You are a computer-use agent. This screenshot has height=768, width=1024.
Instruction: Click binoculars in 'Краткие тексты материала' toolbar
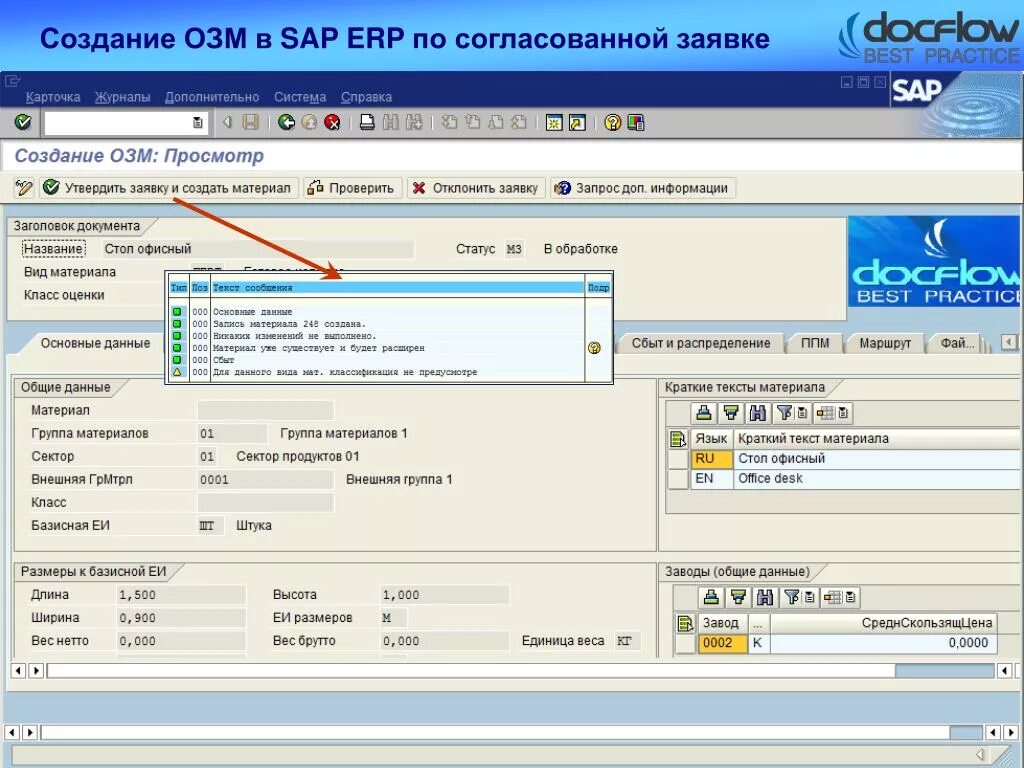(x=758, y=413)
